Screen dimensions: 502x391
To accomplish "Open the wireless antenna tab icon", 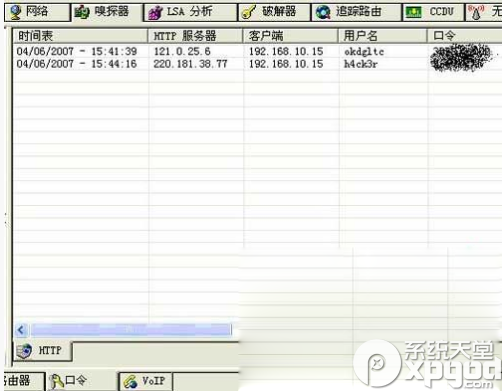I will (476, 12).
